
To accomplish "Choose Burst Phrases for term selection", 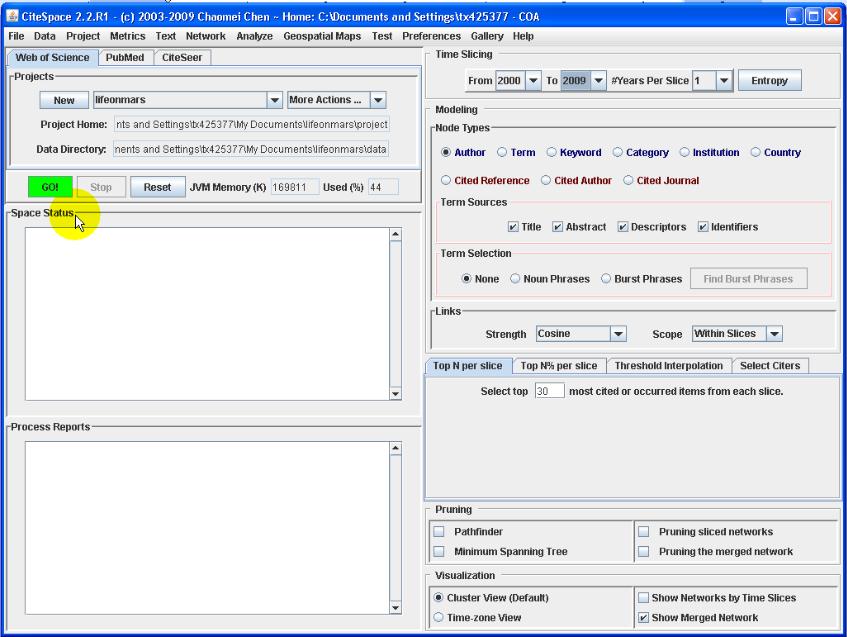I will tap(606, 279).
